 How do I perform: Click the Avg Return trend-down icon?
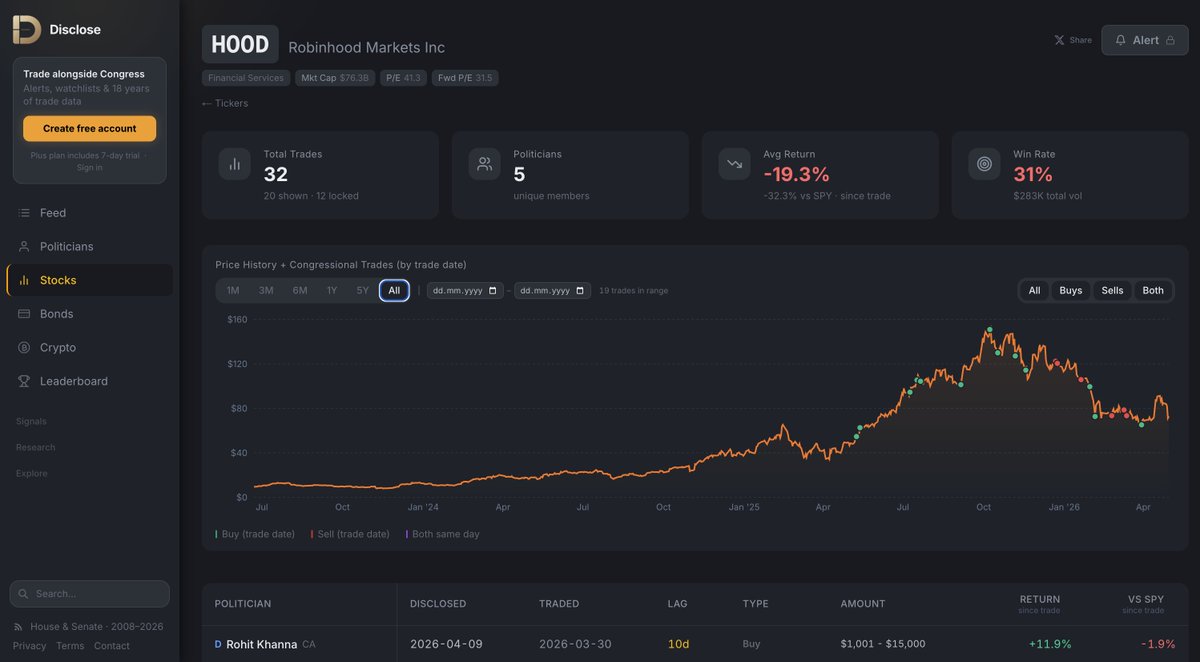click(x=735, y=164)
